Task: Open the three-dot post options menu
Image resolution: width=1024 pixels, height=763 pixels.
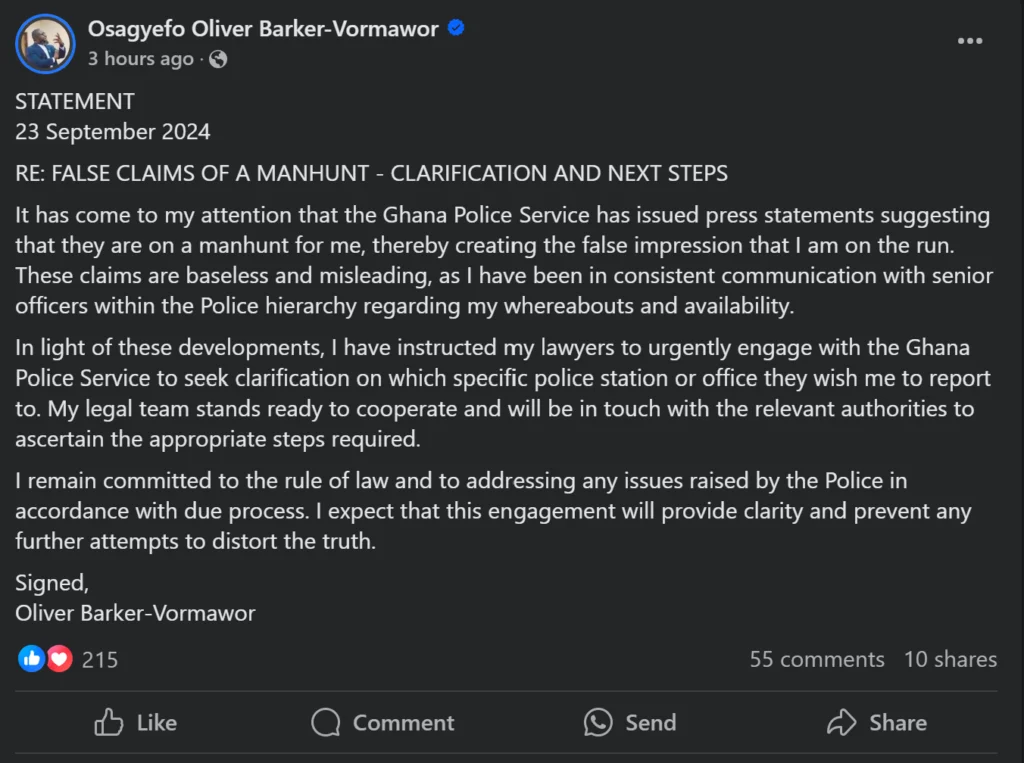Action: click(970, 41)
